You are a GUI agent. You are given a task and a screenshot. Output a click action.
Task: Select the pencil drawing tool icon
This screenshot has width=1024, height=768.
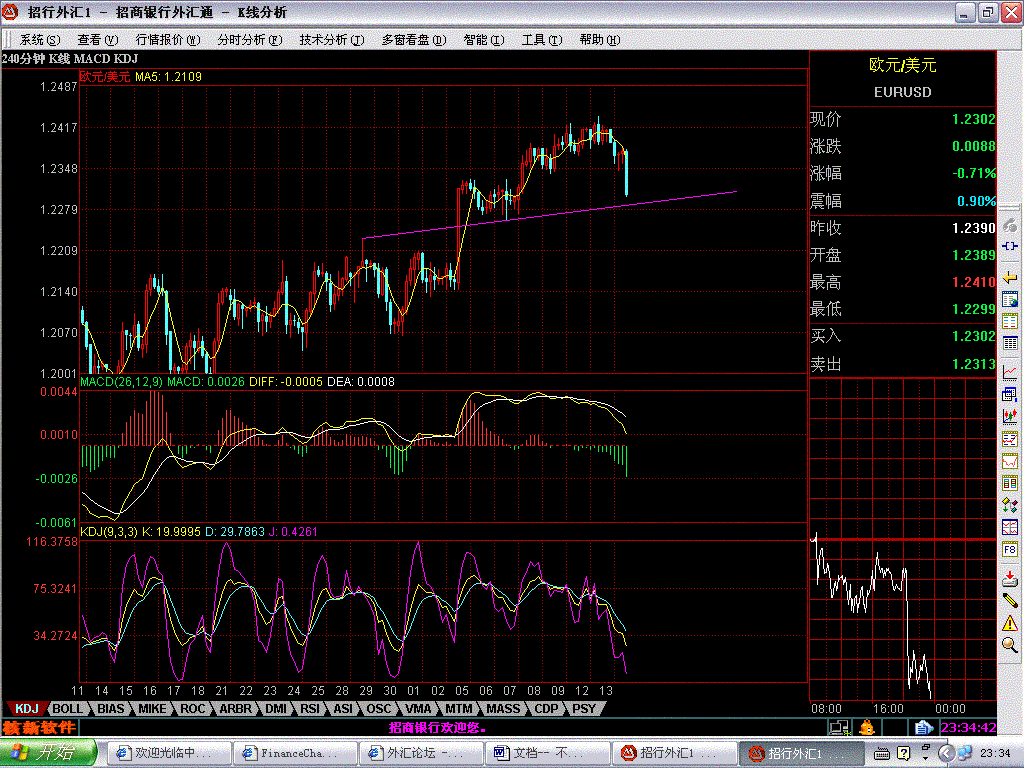1010,600
